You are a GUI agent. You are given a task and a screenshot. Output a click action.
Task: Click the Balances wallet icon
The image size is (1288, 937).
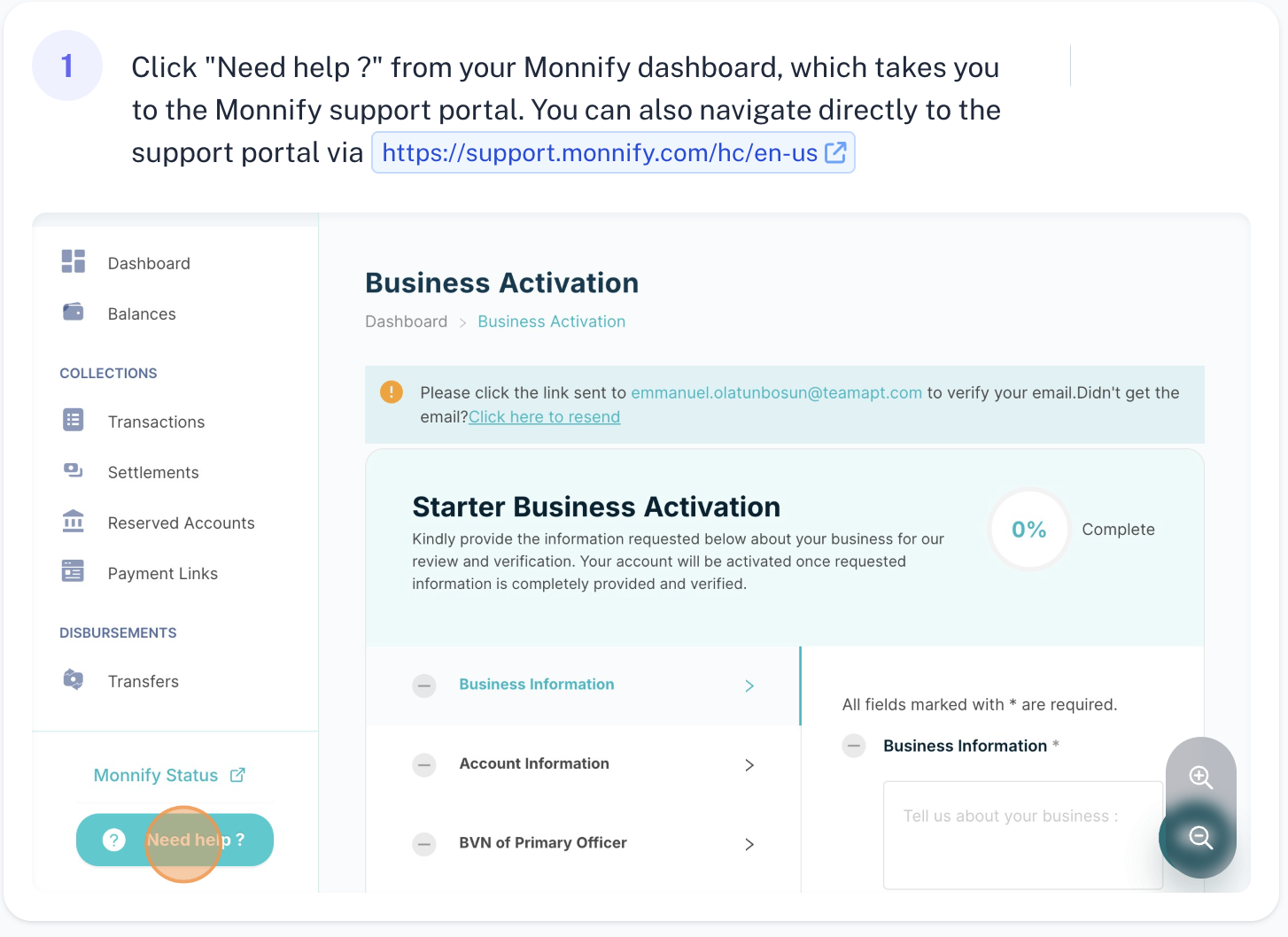point(74,312)
